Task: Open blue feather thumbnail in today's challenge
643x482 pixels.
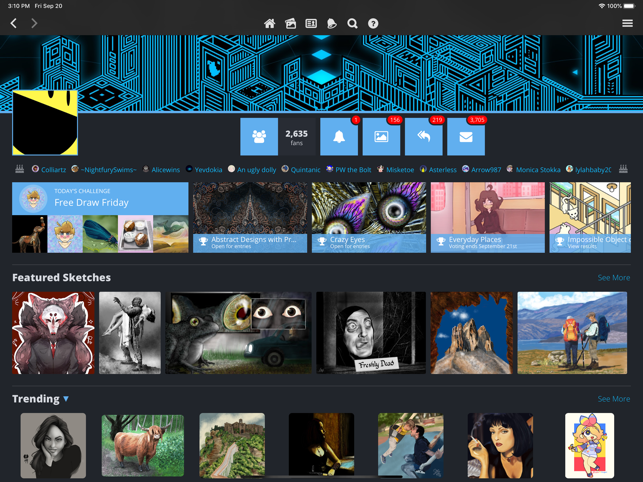Action: 100,234
